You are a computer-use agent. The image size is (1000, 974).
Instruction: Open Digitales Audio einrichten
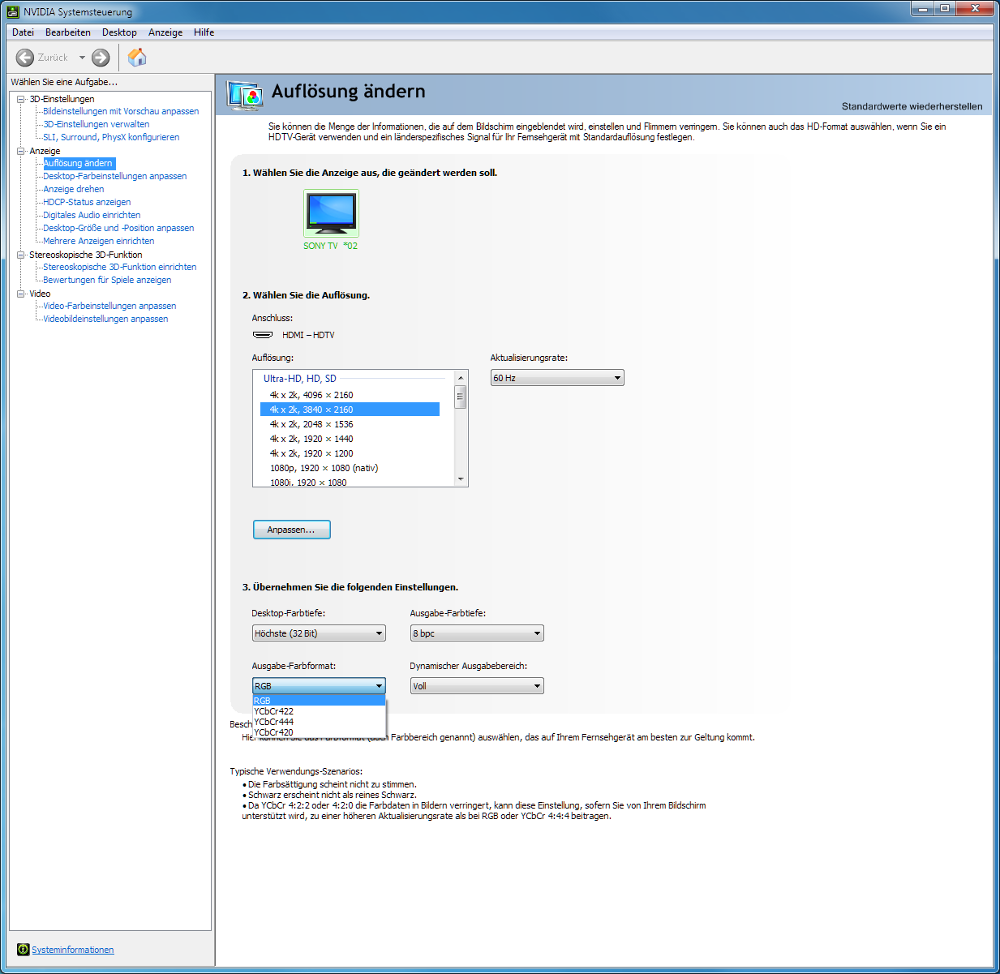[x=92, y=215]
